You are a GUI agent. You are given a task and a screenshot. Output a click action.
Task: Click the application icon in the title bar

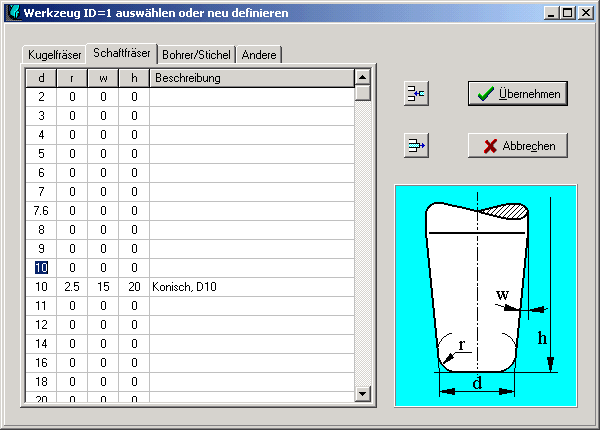(x=13, y=14)
